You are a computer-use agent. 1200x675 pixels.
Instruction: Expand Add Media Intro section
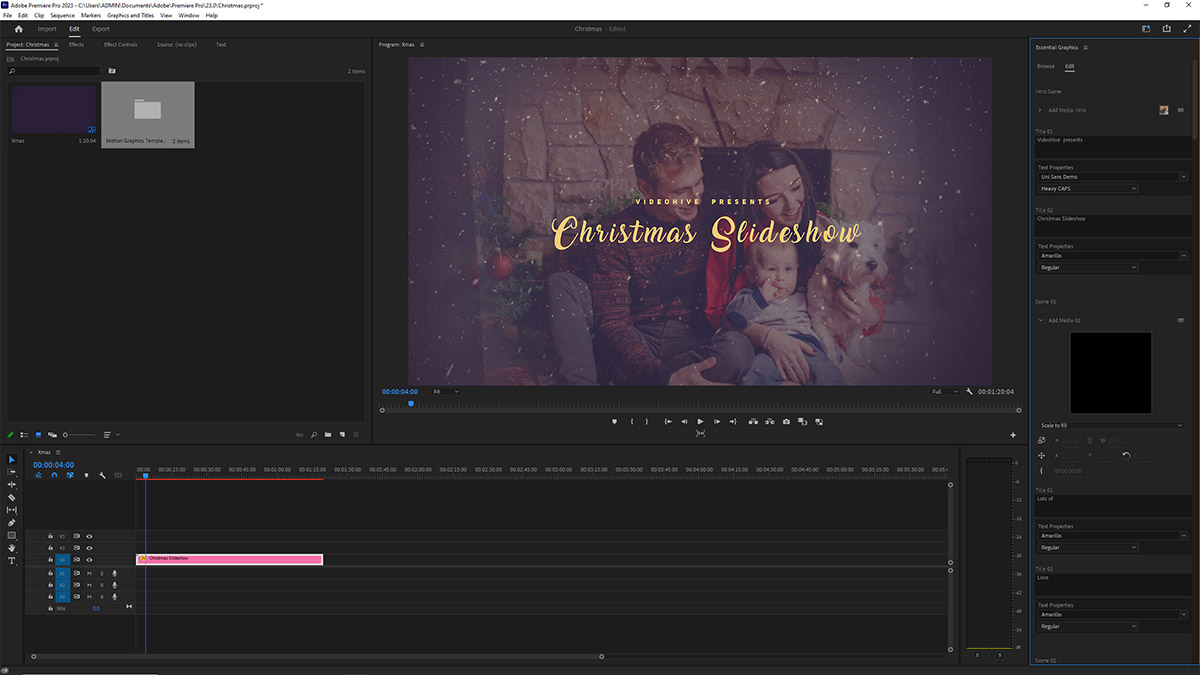tap(1040, 110)
